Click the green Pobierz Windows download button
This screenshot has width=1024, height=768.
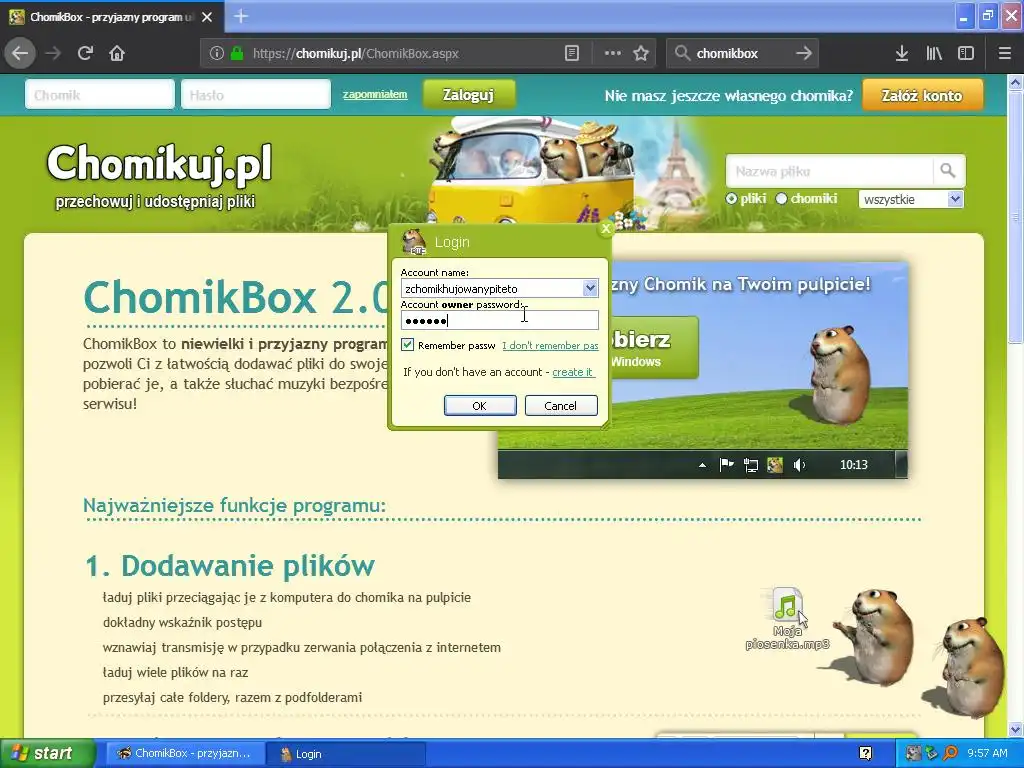point(653,347)
